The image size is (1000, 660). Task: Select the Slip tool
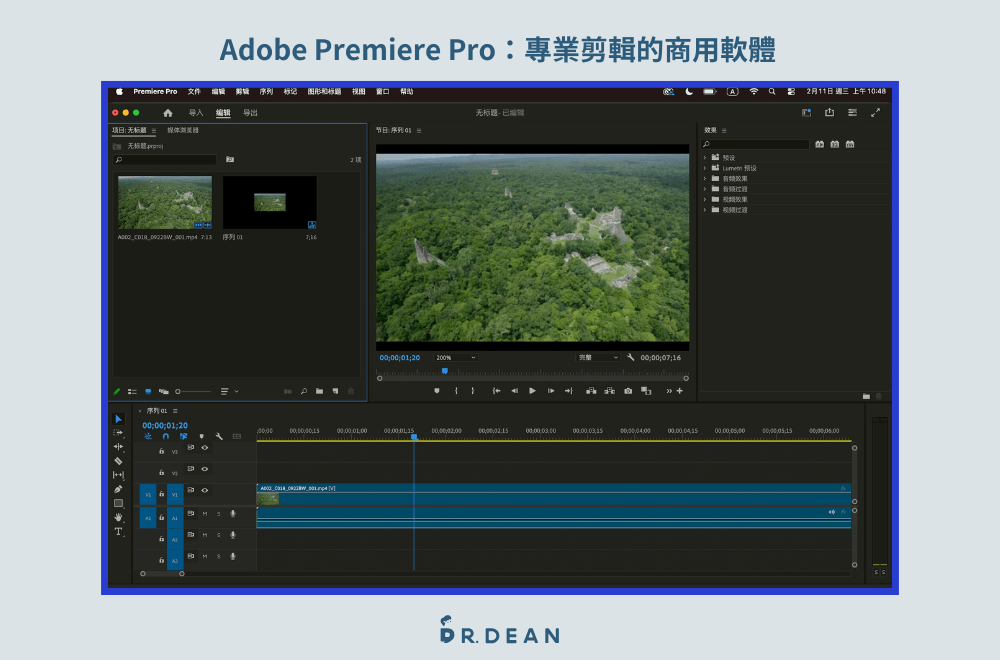pyautogui.click(x=118, y=475)
